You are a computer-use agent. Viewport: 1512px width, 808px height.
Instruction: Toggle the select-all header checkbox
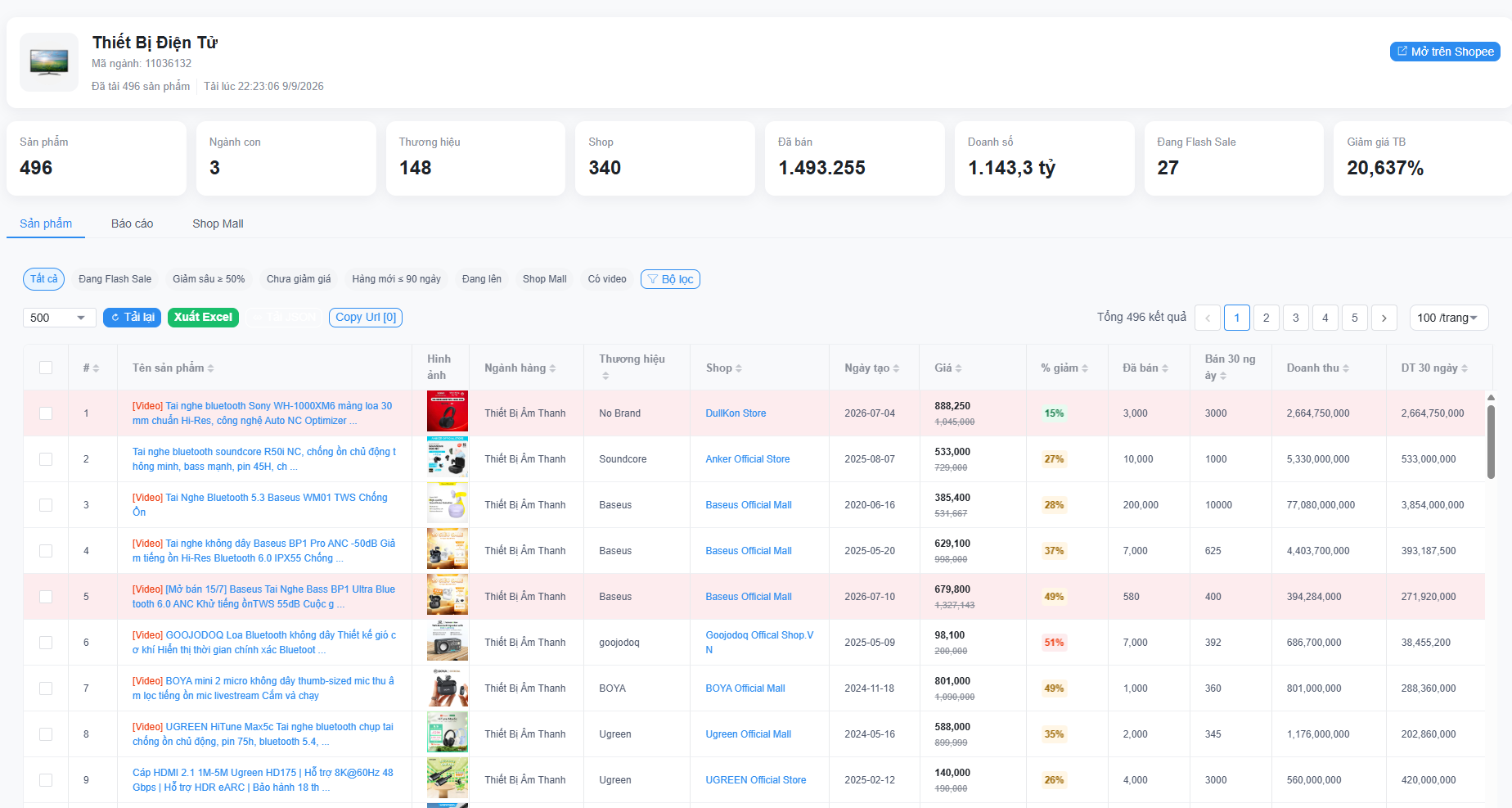[x=46, y=368]
